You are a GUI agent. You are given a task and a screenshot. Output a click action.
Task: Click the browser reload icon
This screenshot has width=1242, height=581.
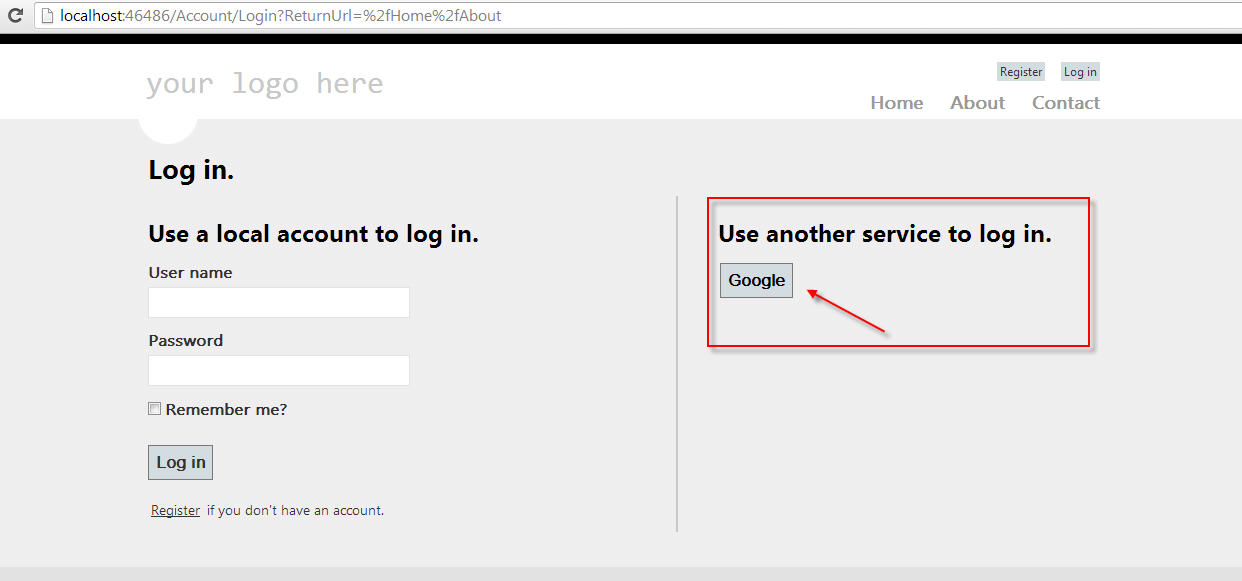click(15, 16)
